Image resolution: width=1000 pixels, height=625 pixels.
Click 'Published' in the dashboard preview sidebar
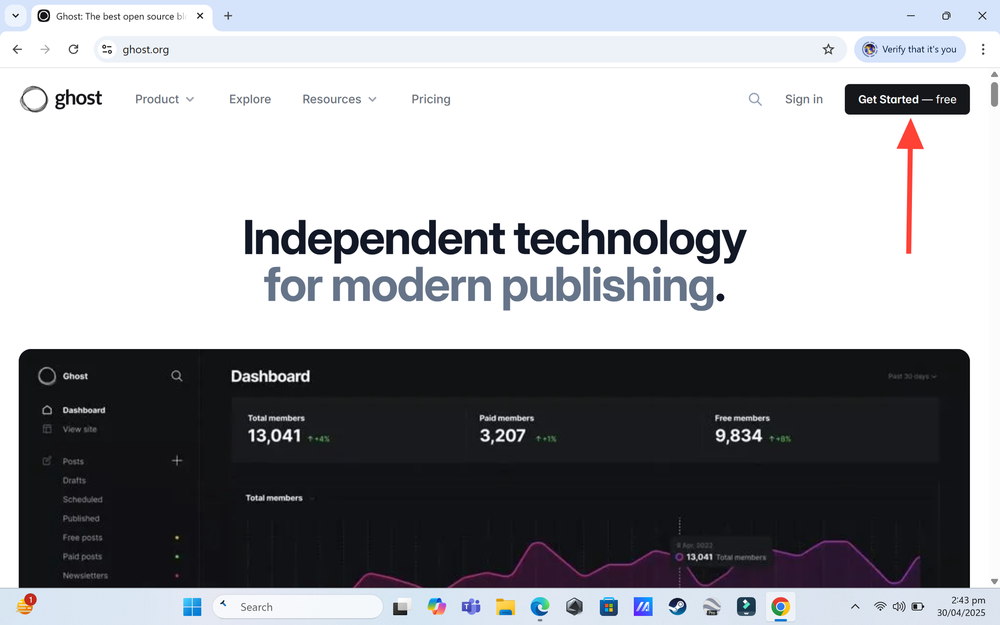[x=81, y=518]
